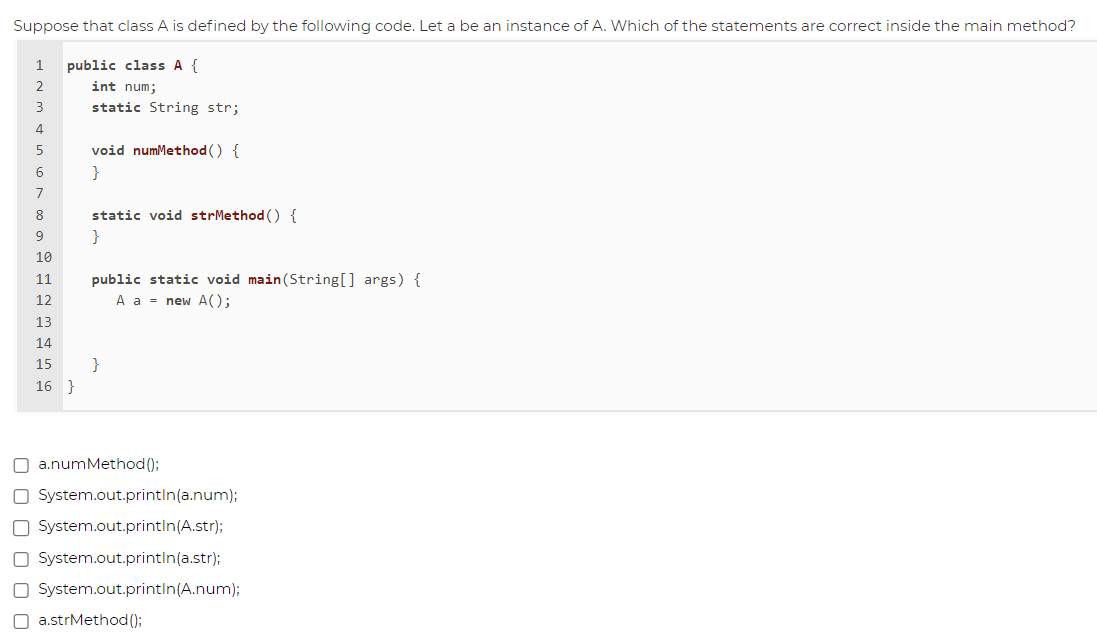Check the System.out.println(A.str); option
Image resolution: width=1097 pixels, height=644 pixels.
pyautogui.click(x=21, y=525)
